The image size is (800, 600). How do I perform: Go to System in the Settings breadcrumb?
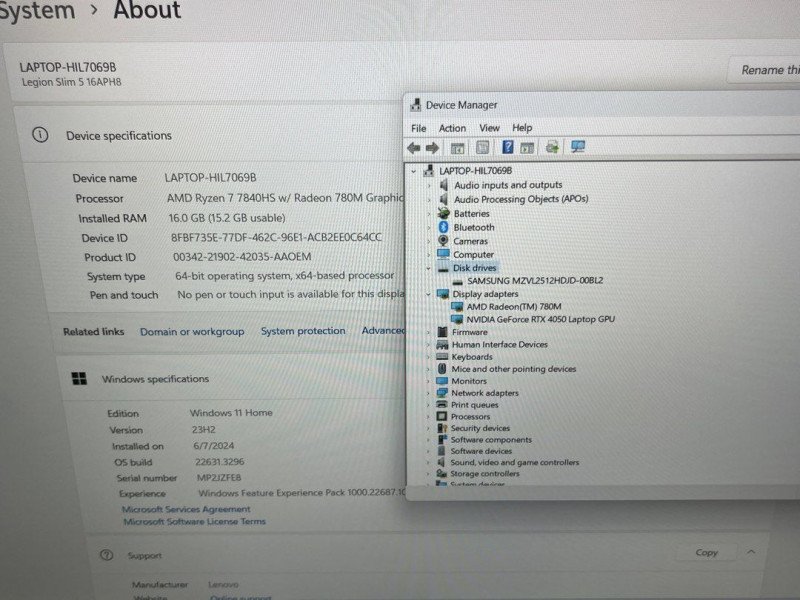point(37,11)
